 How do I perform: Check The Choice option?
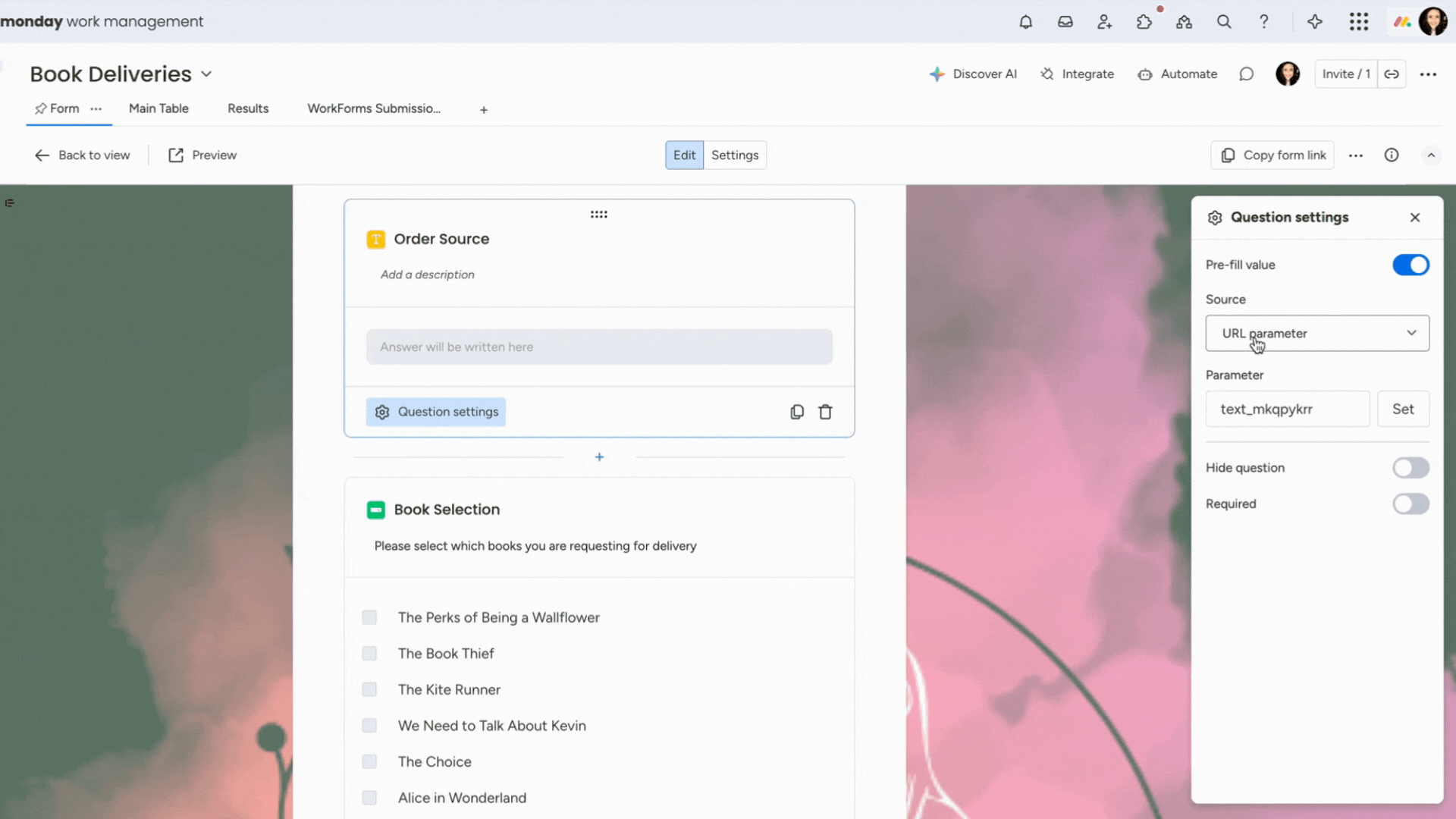pos(369,762)
